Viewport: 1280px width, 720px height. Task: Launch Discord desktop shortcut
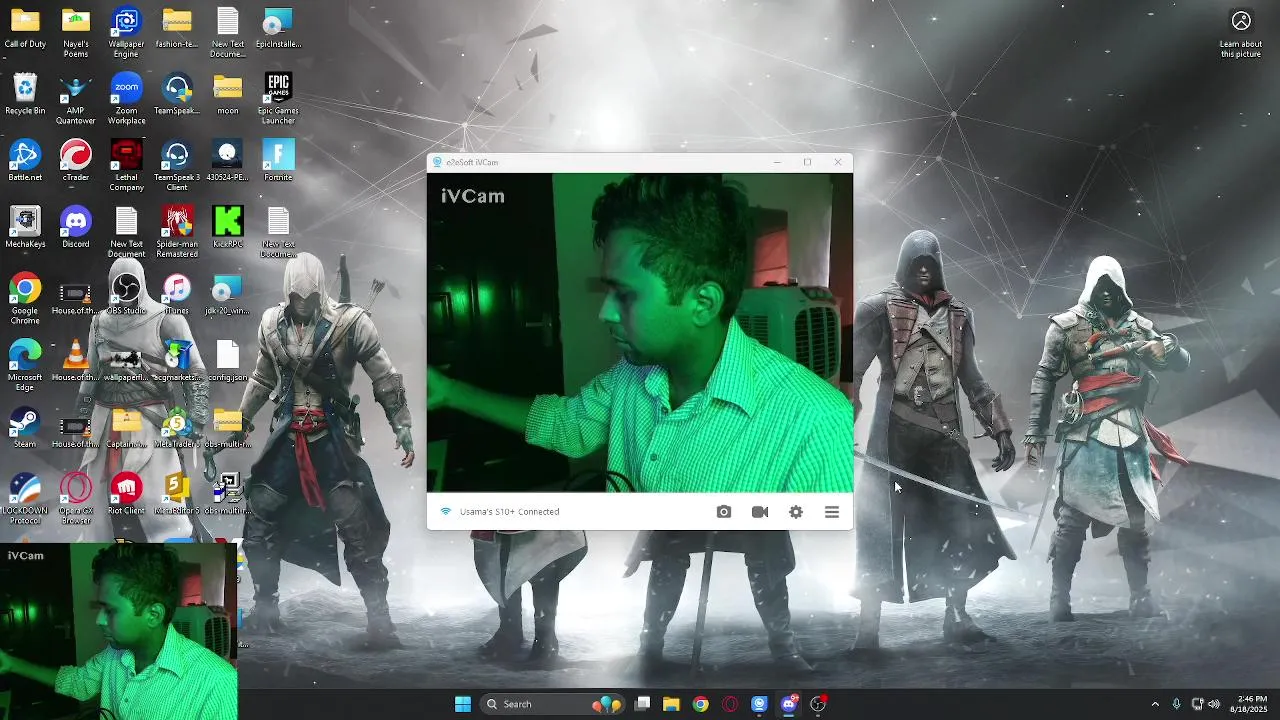[76, 228]
